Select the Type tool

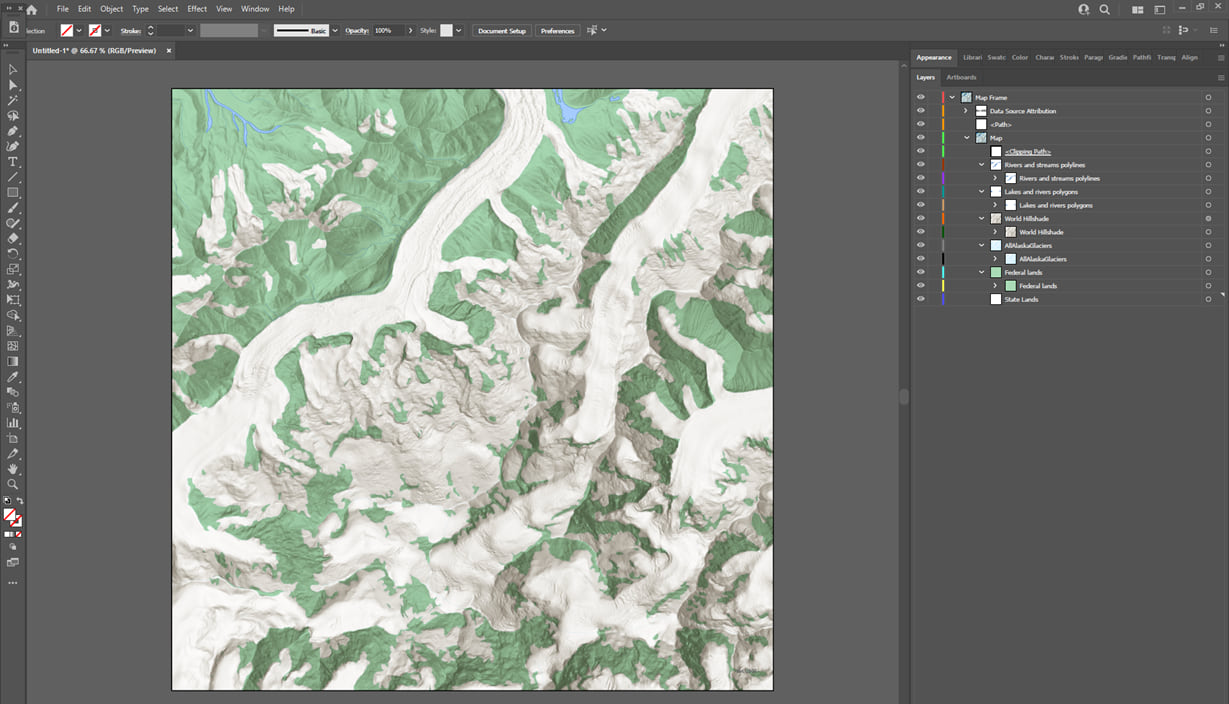(x=13, y=160)
